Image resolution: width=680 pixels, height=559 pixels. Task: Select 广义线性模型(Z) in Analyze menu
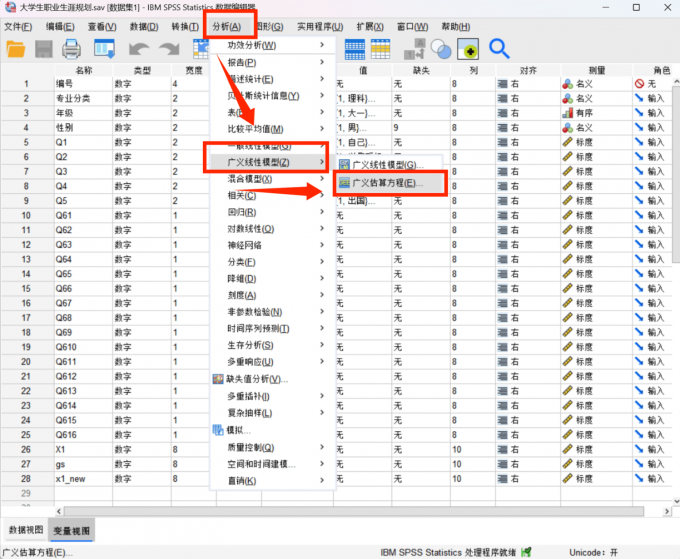click(x=271, y=162)
